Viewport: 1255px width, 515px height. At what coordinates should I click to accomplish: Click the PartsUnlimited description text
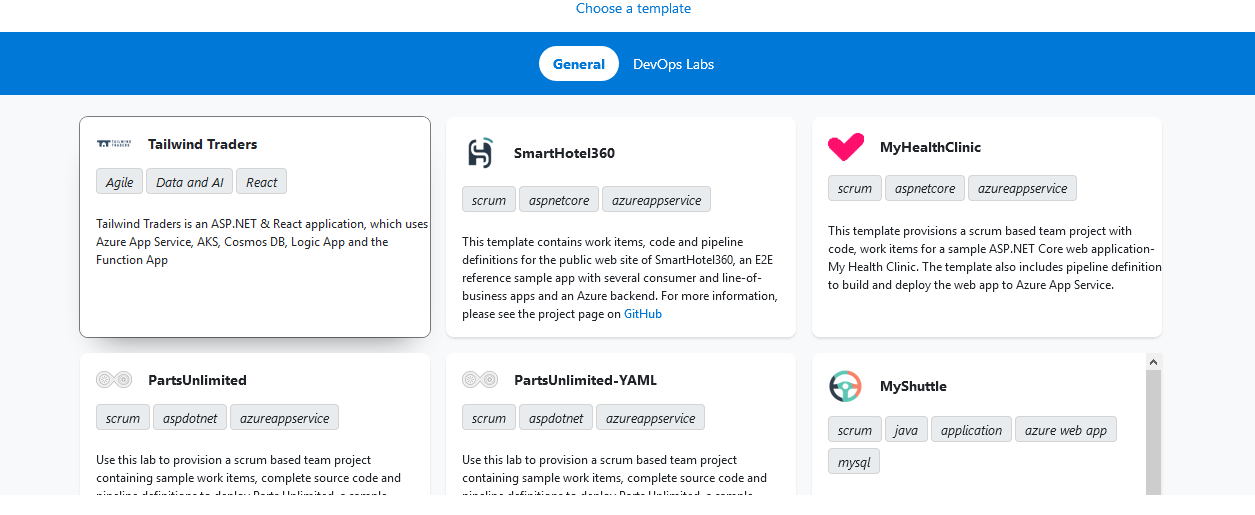coord(249,474)
